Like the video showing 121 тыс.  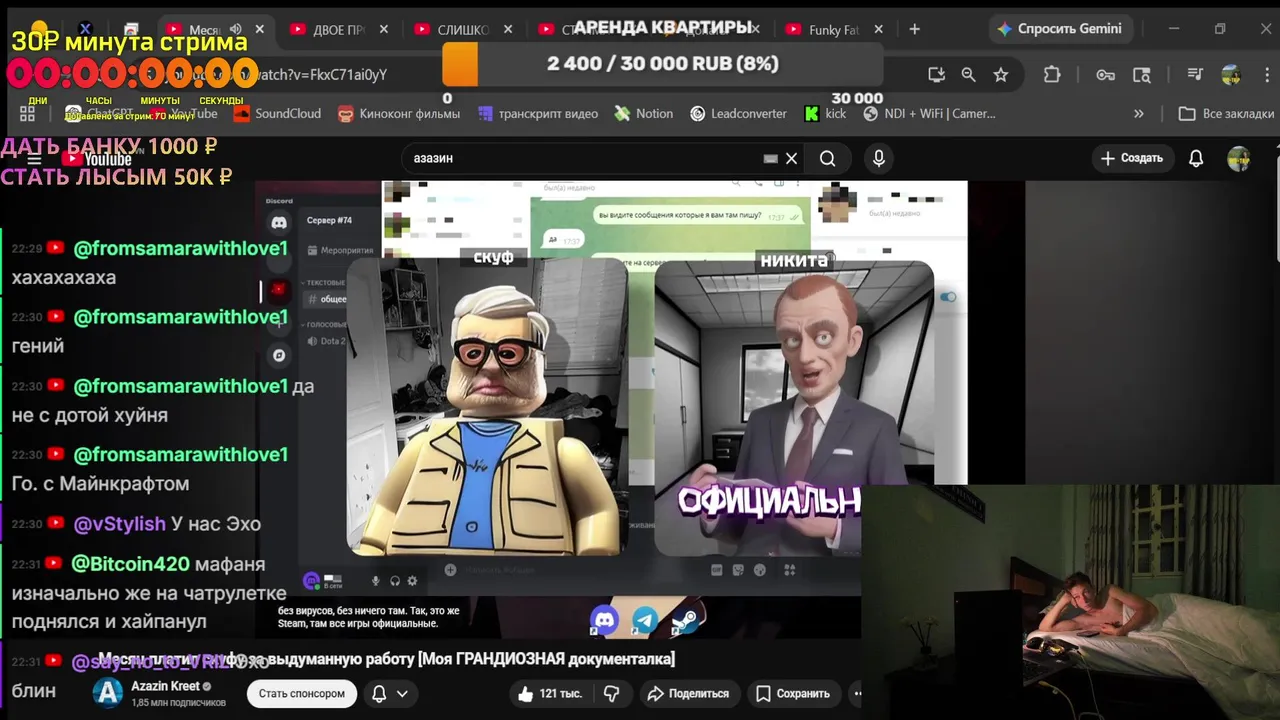point(549,693)
